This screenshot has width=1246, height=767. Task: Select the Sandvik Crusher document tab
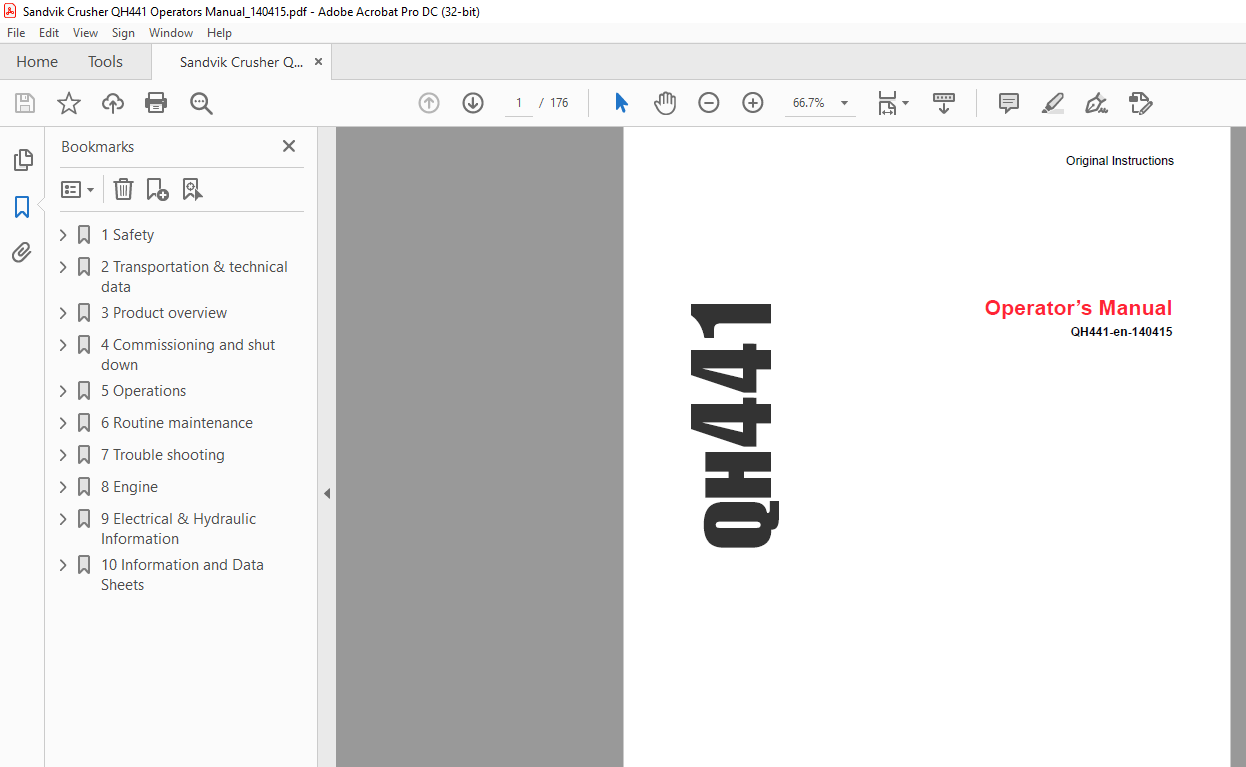pos(241,62)
